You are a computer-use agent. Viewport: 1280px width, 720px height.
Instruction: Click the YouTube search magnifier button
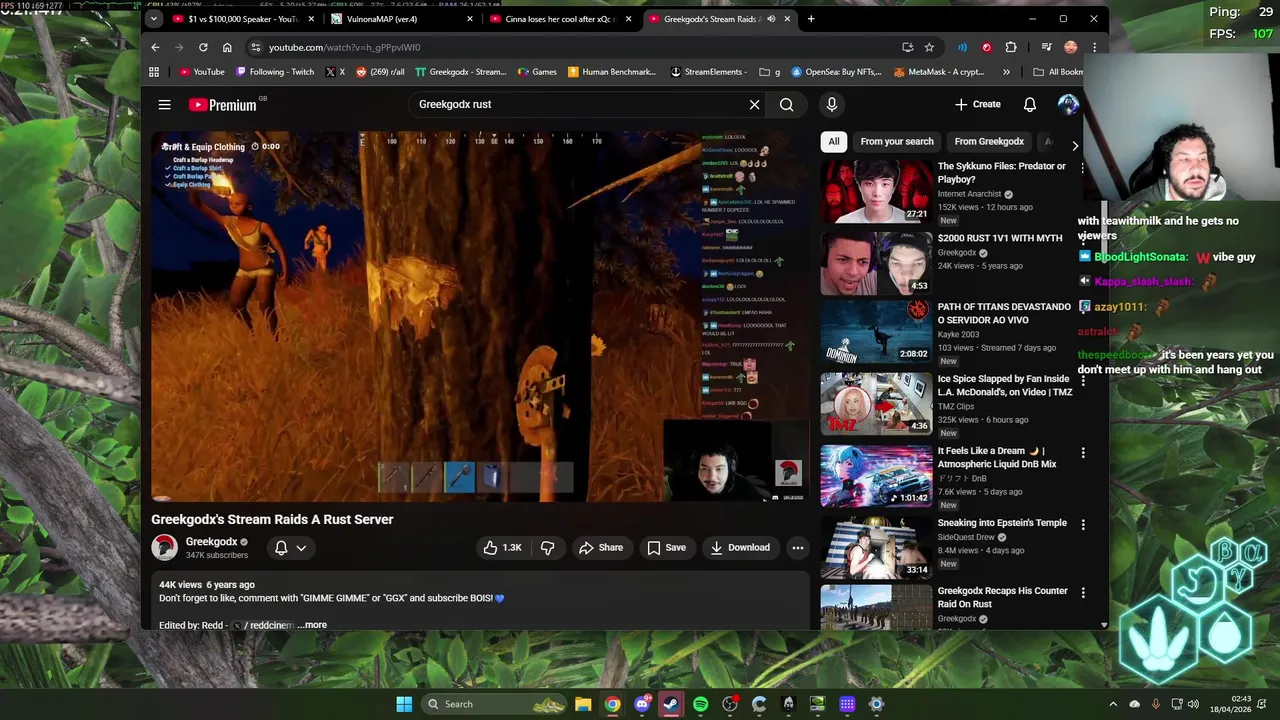tap(787, 104)
